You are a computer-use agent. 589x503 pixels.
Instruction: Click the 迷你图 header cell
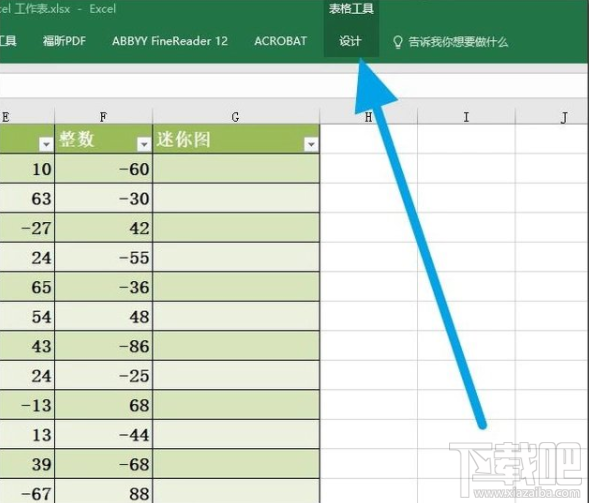point(236,139)
